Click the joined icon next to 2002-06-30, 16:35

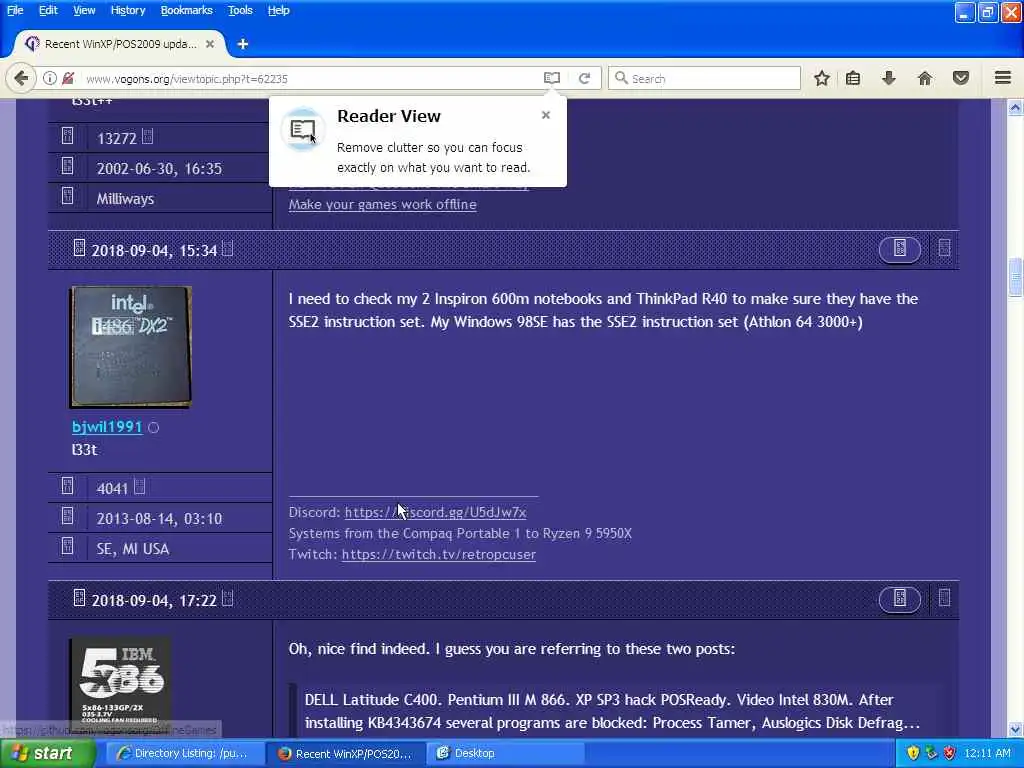click(x=67, y=166)
